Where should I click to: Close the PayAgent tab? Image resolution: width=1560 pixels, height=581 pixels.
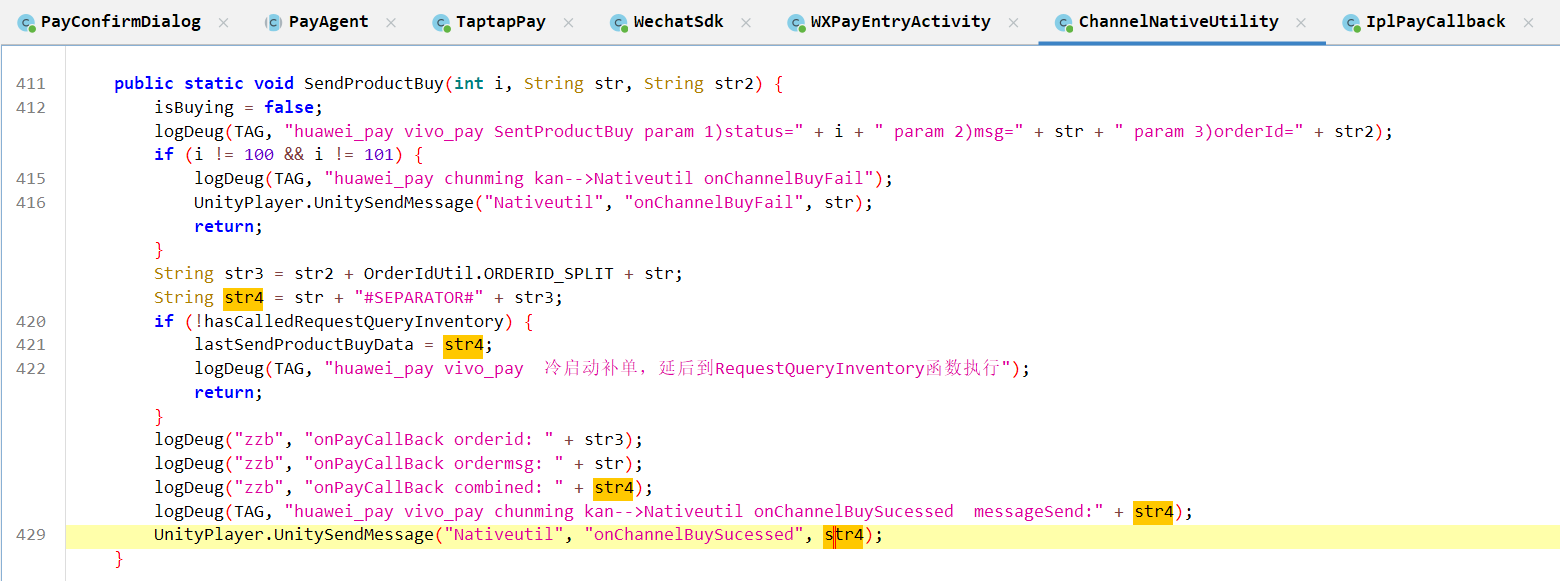pos(391,22)
